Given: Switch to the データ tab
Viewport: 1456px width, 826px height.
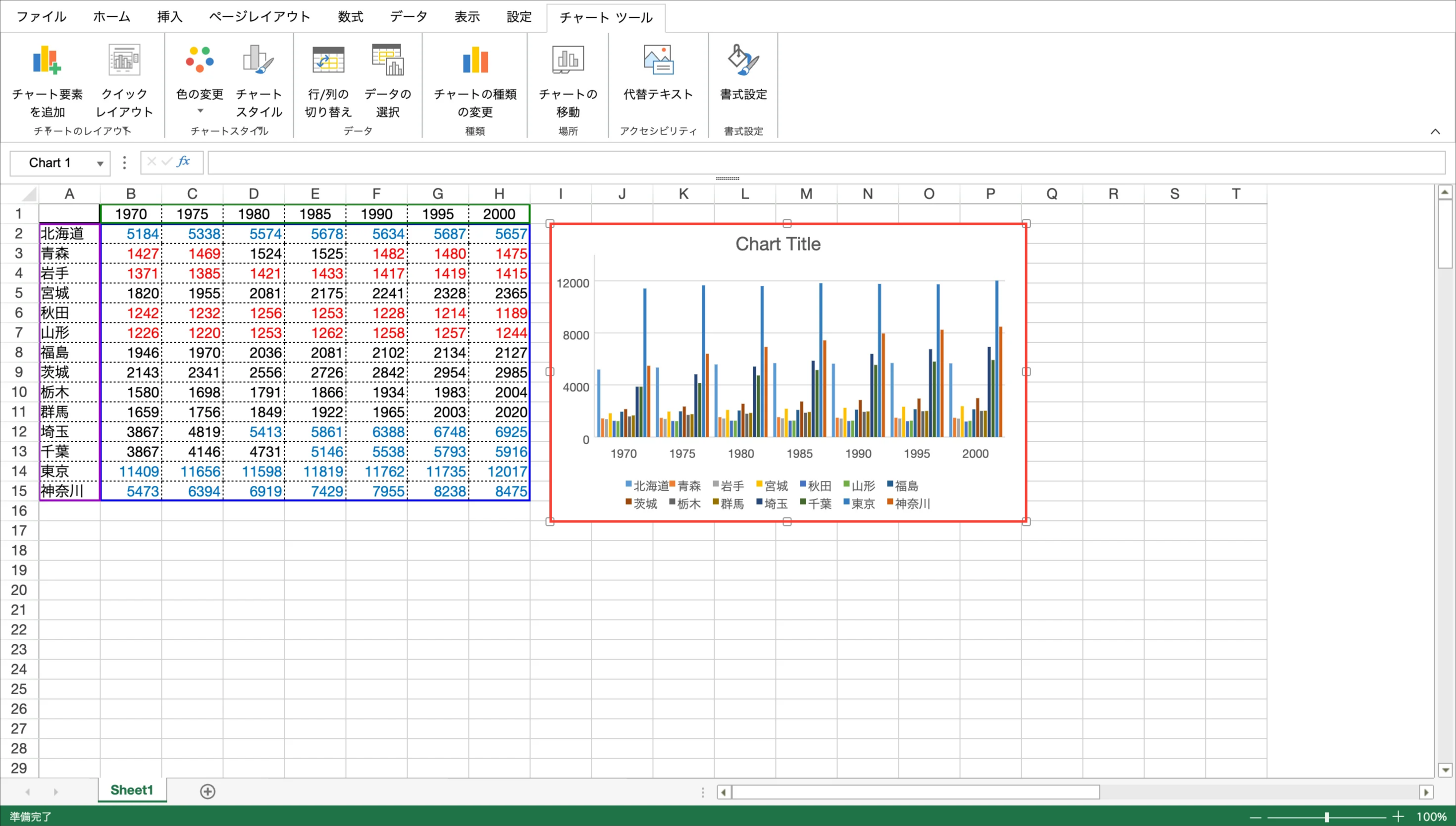Looking at the screenshot, I should click(409, 17).
